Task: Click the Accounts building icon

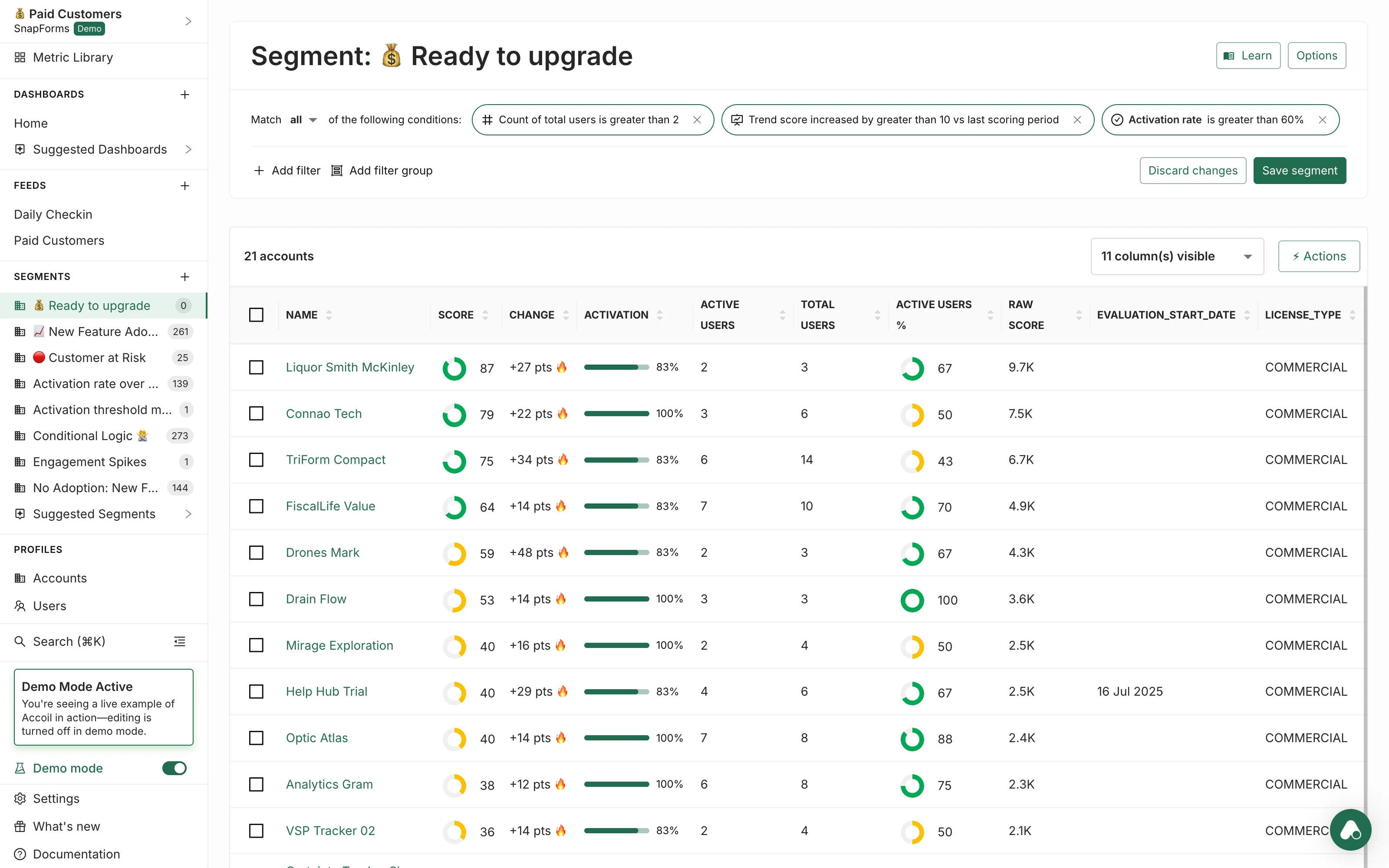Action: 20,578
